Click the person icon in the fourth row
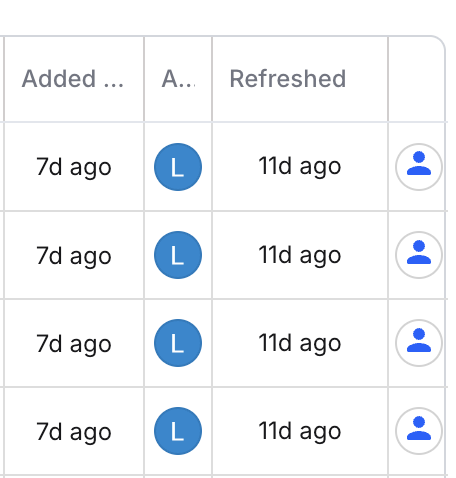This screenshot has width=456, height=478. coord(419,431)
